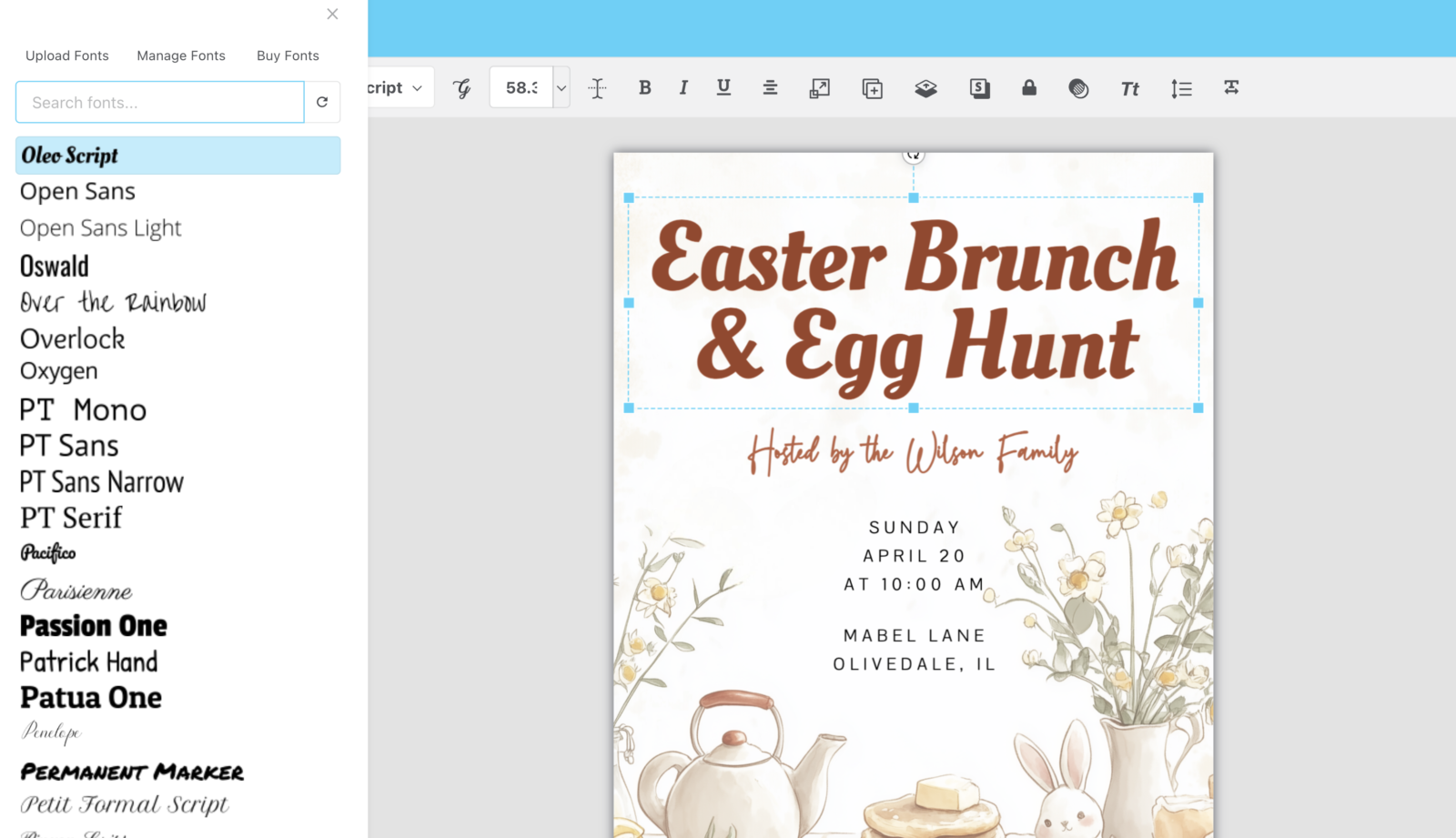The width and height of the screenshot is (1456, 838).
Task: Open the layer order icon
Action: (925, 88)
